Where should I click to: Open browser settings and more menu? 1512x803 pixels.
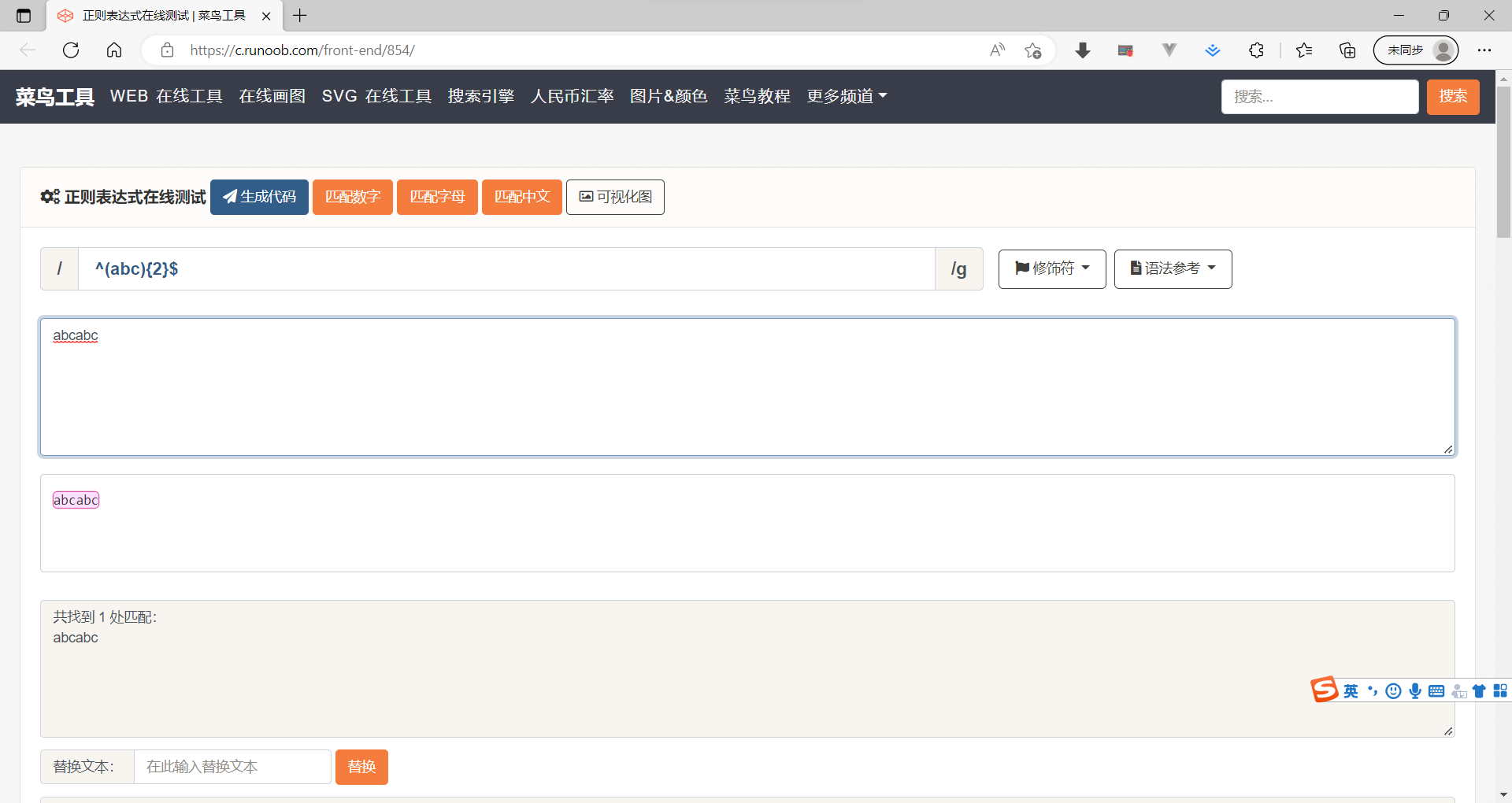pyautogui.click(x=1484, y=50)
